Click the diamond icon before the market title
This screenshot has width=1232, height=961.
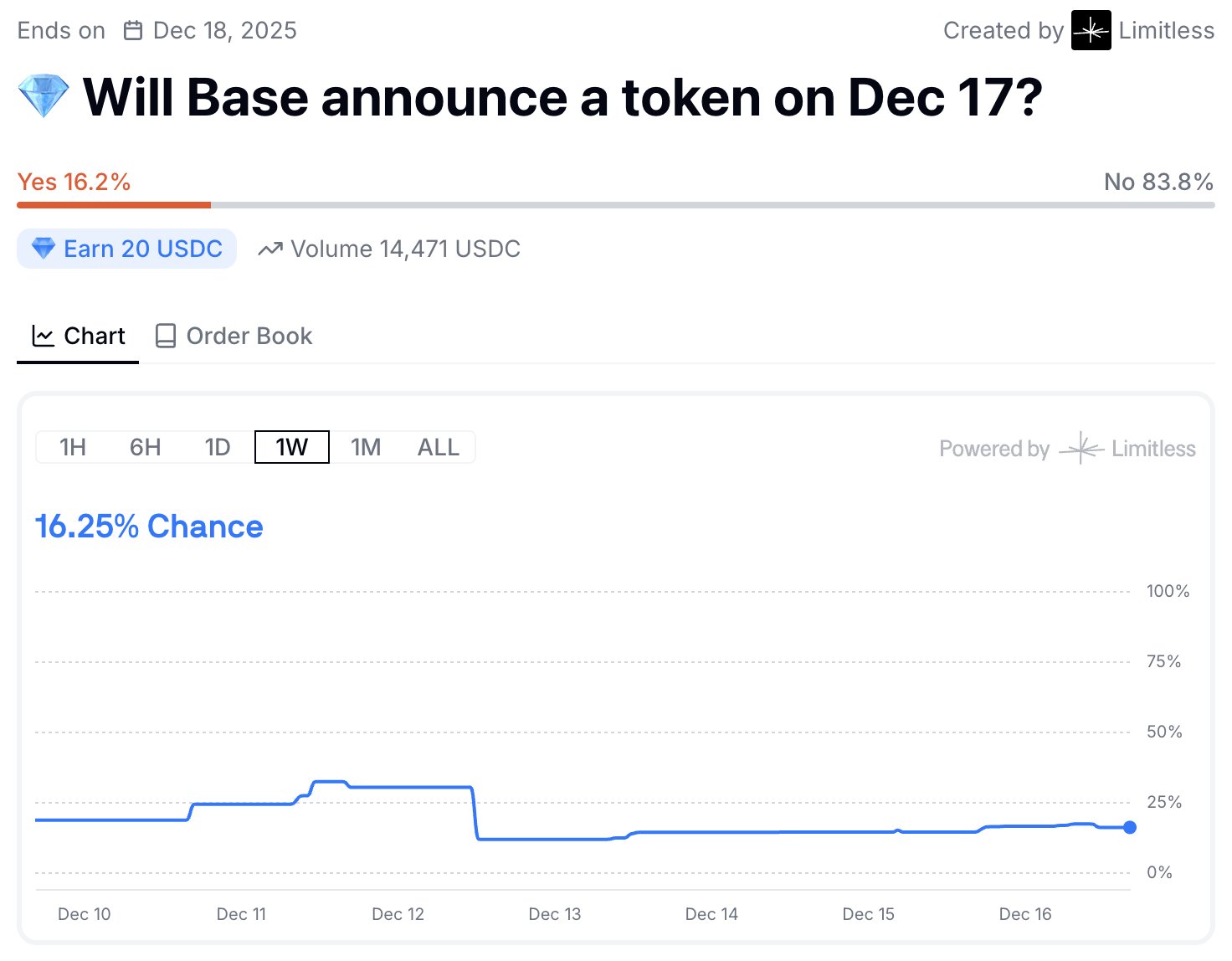pyautogui.click(x=44, y=96)
